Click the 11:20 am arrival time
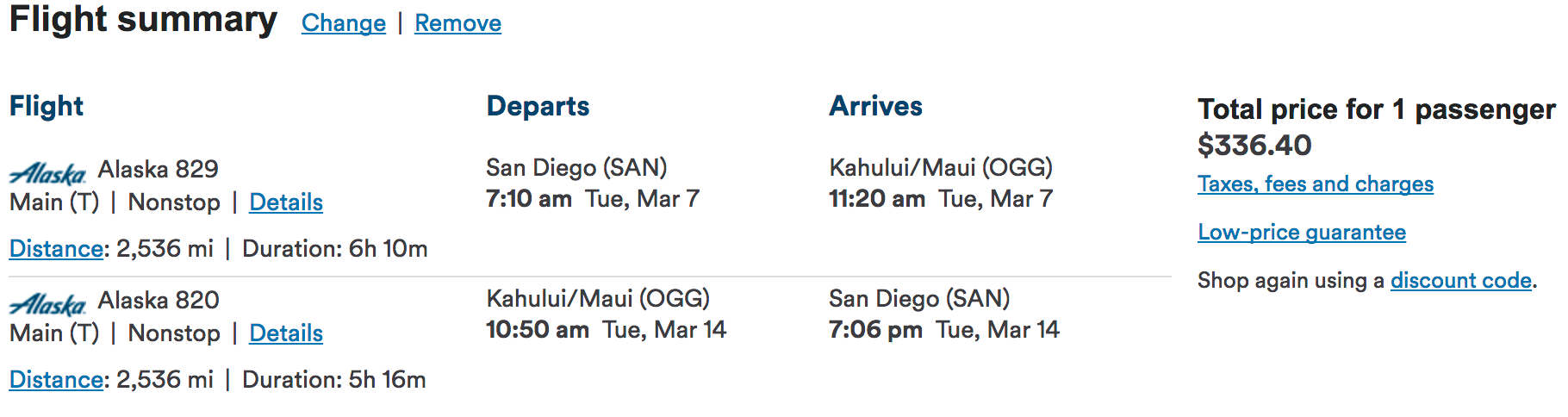The width and height of the screenshot is (1568, 417). pyautogui.click(x=877, y=199)
